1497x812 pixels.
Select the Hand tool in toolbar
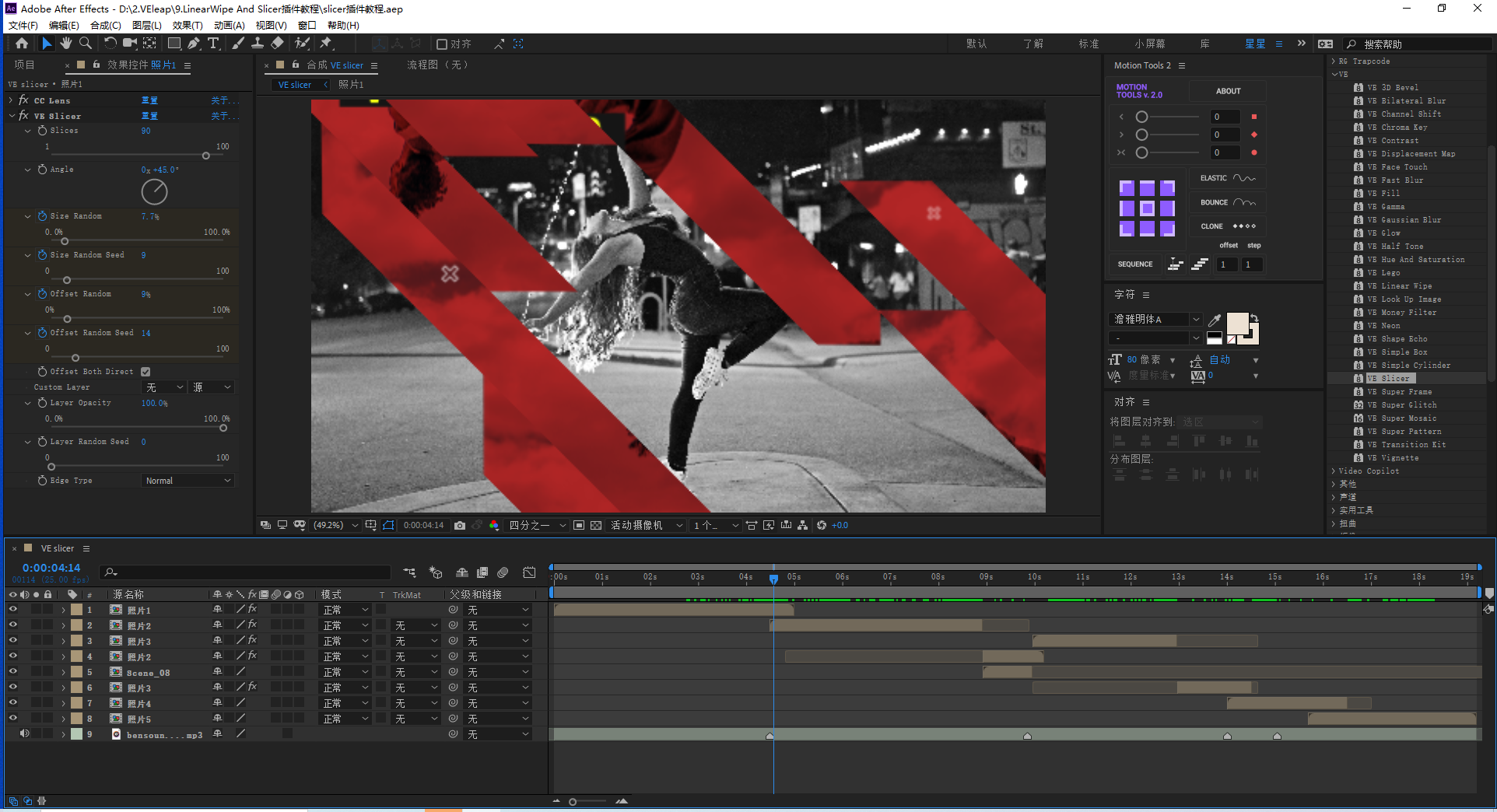point(66,44)
